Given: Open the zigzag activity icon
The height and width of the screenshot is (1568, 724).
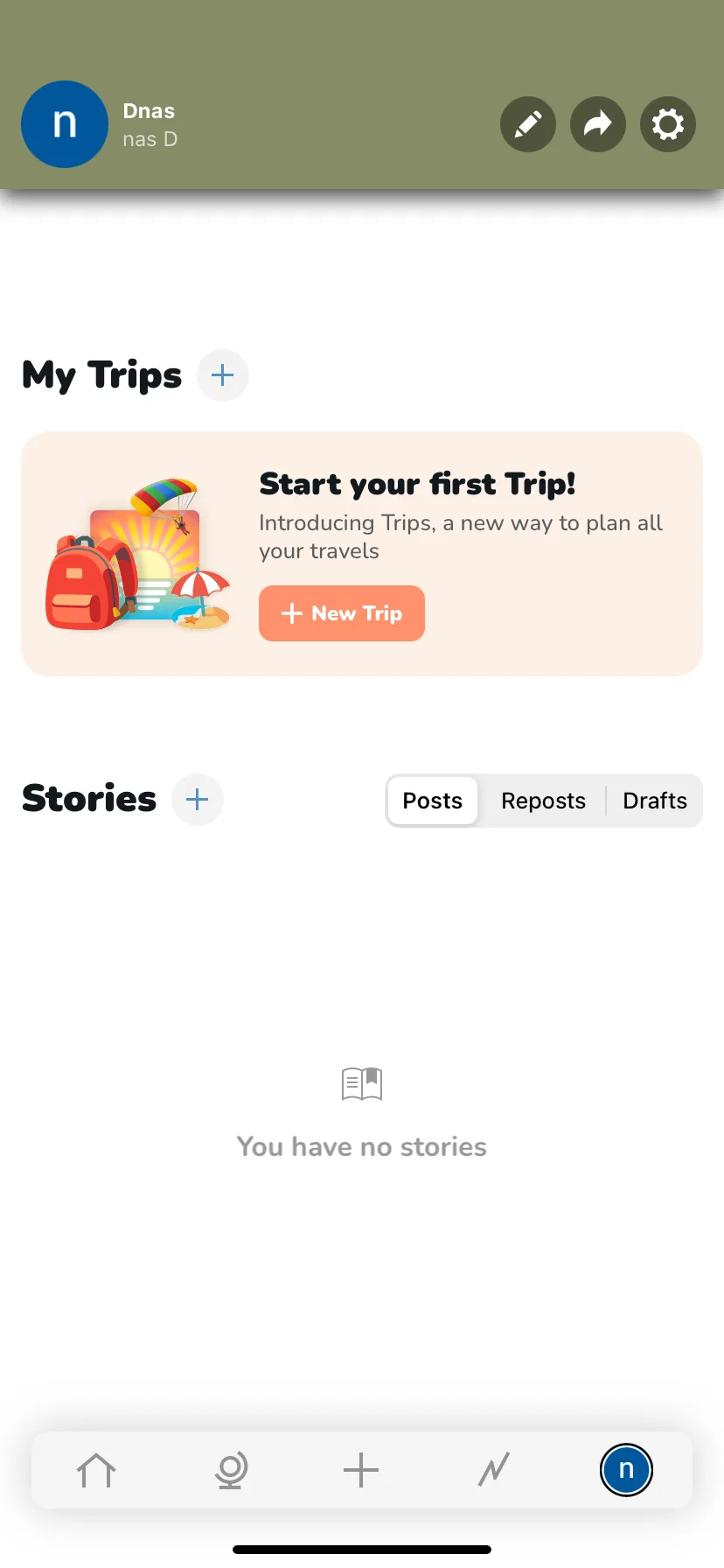Looking at the screenshot, I should point(494,1470).
